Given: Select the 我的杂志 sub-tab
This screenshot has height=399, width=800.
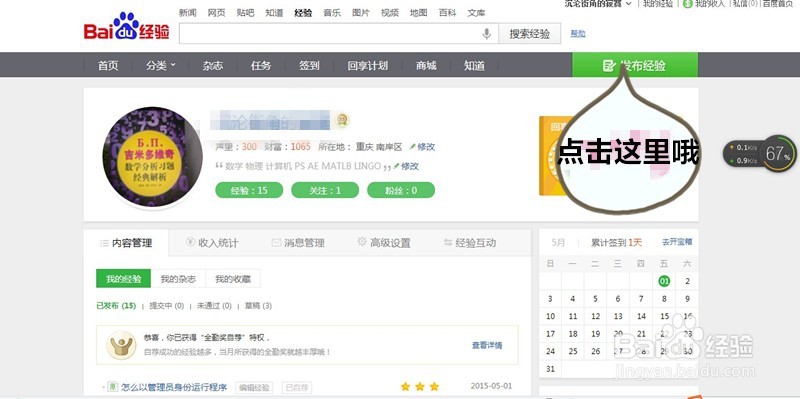Looking at the screenshot, I should 178,279.
